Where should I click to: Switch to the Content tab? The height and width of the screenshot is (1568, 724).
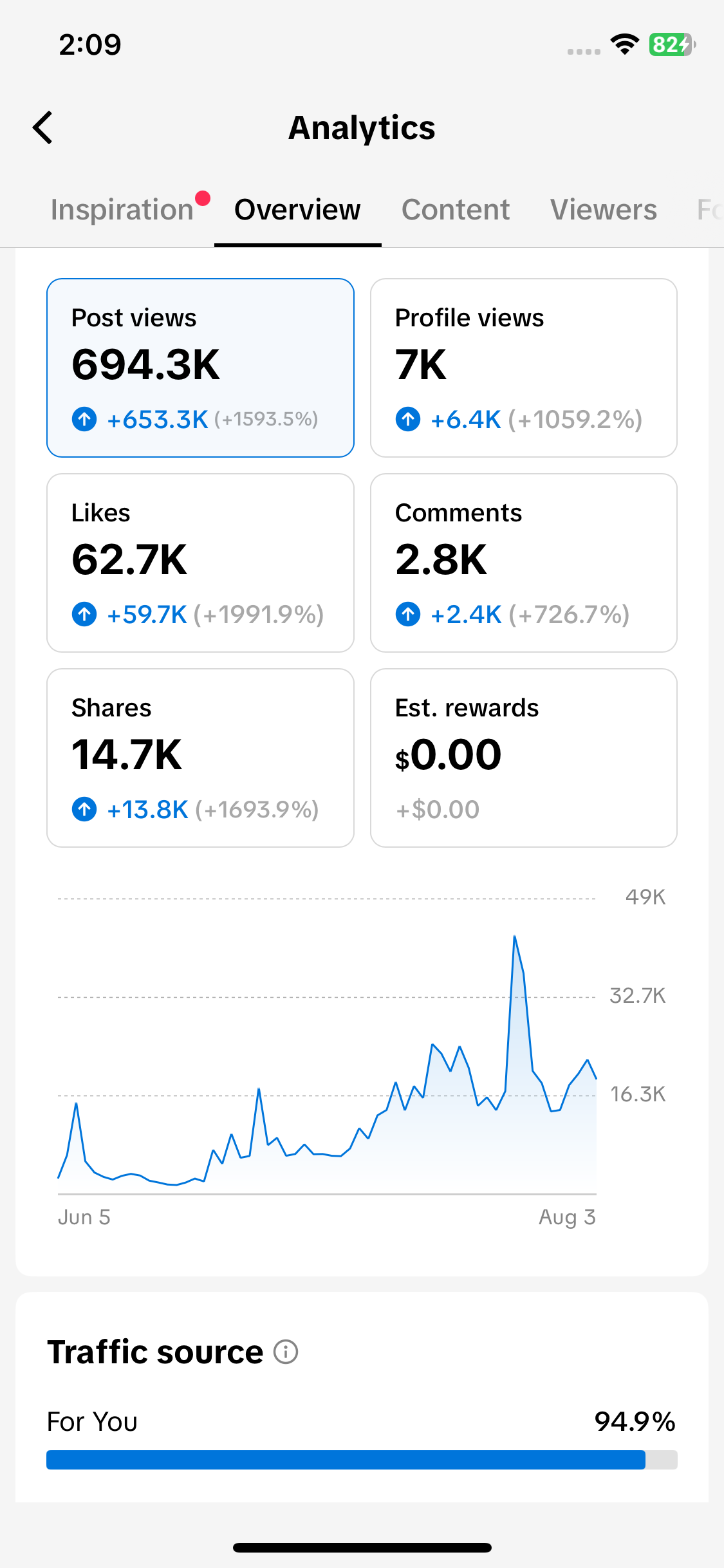(456, 210)
